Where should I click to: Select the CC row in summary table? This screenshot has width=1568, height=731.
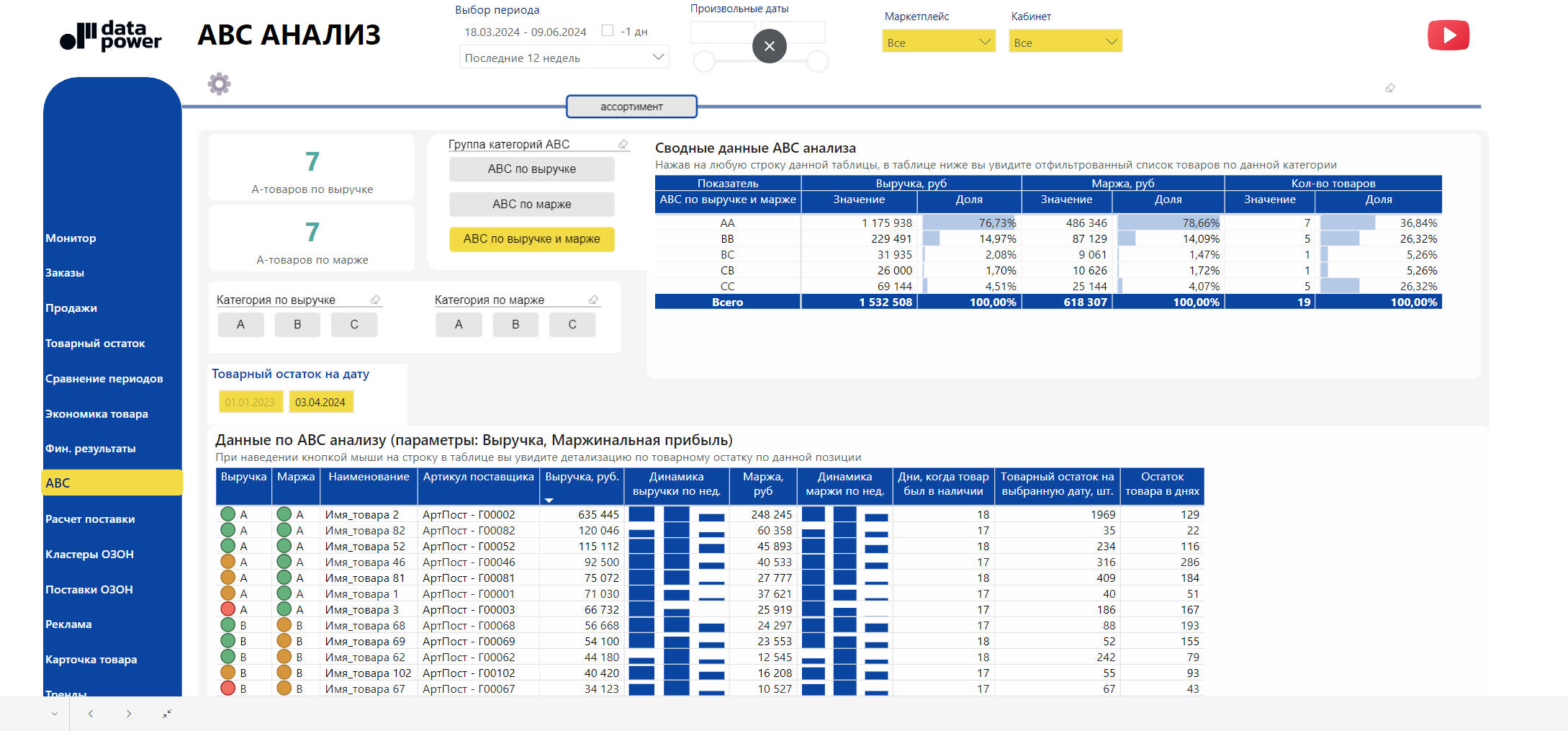pyautogui.click(x=1048, y=287)
